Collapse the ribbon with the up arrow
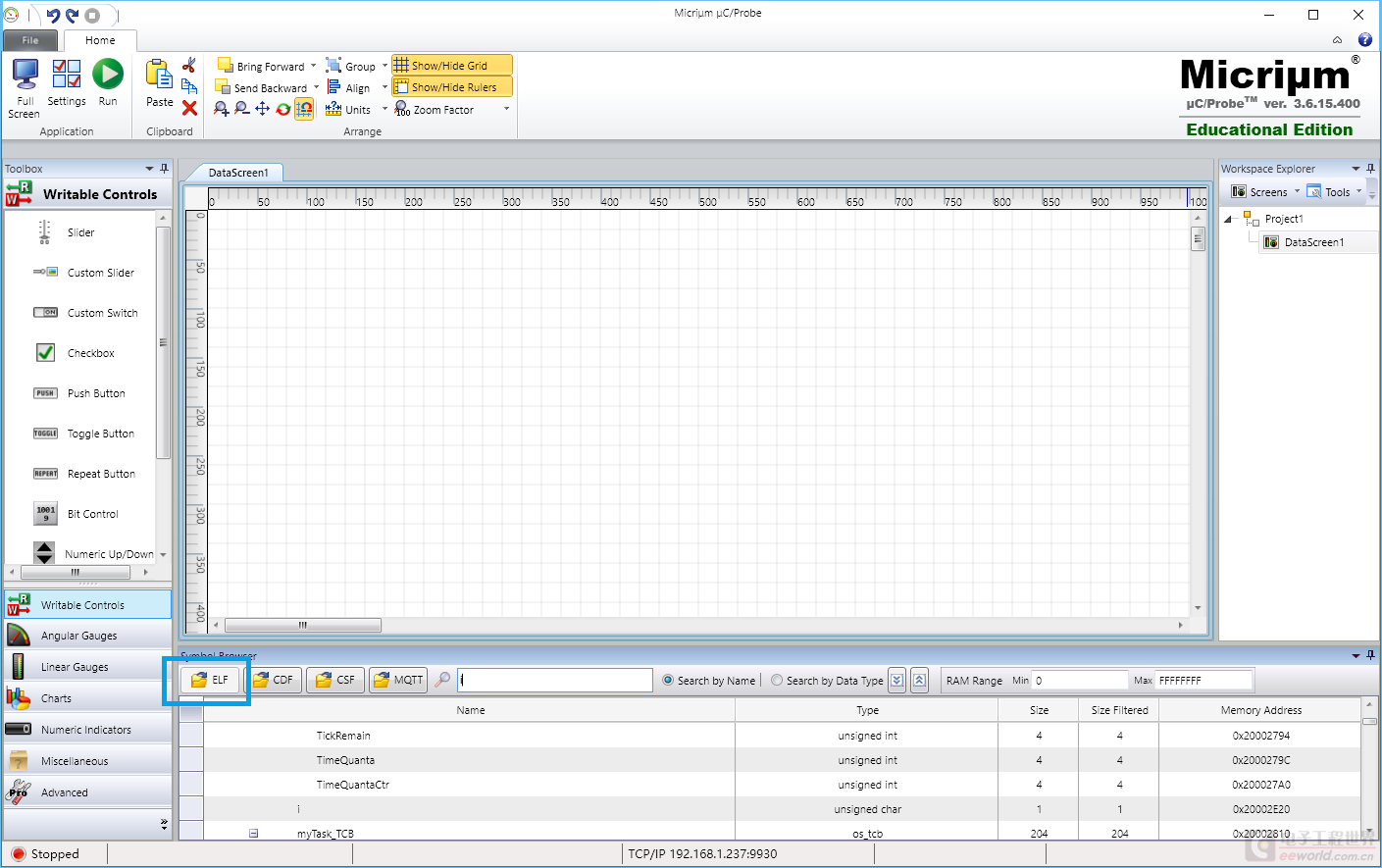The image size is (1382, 868). [x=1337, y=40]
